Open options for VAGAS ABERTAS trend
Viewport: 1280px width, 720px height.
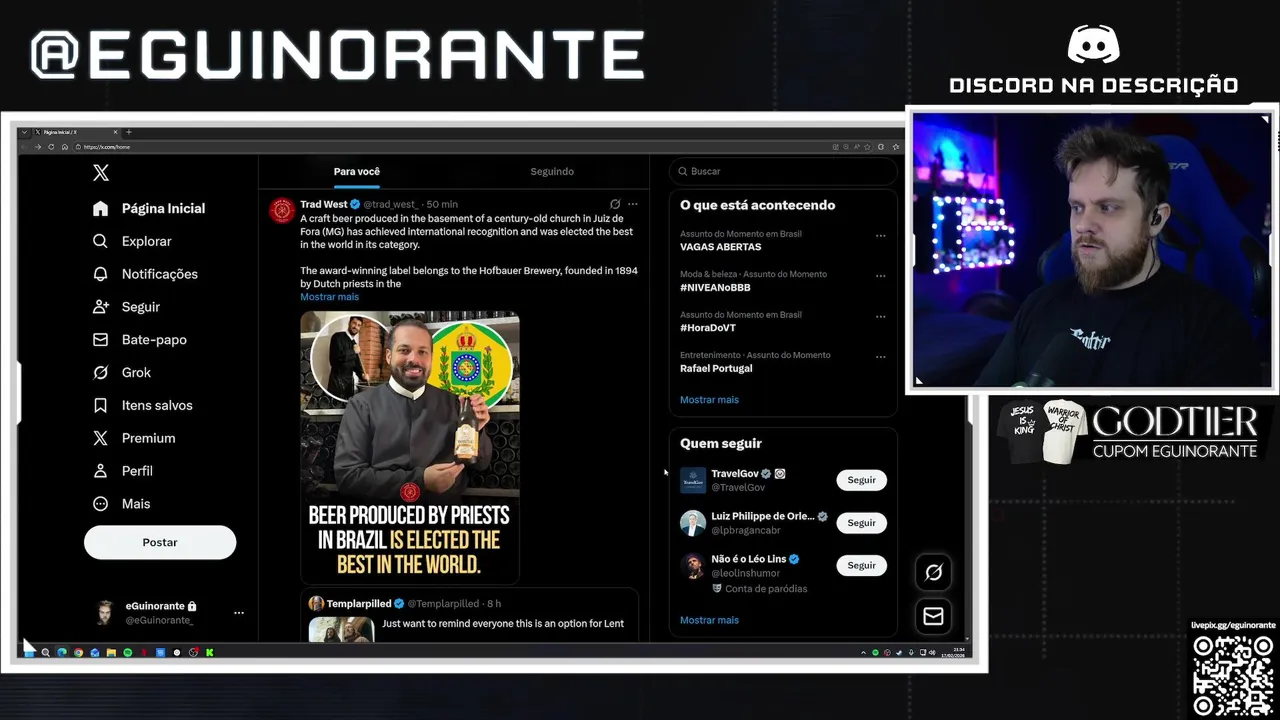click(x=881, y=236)
